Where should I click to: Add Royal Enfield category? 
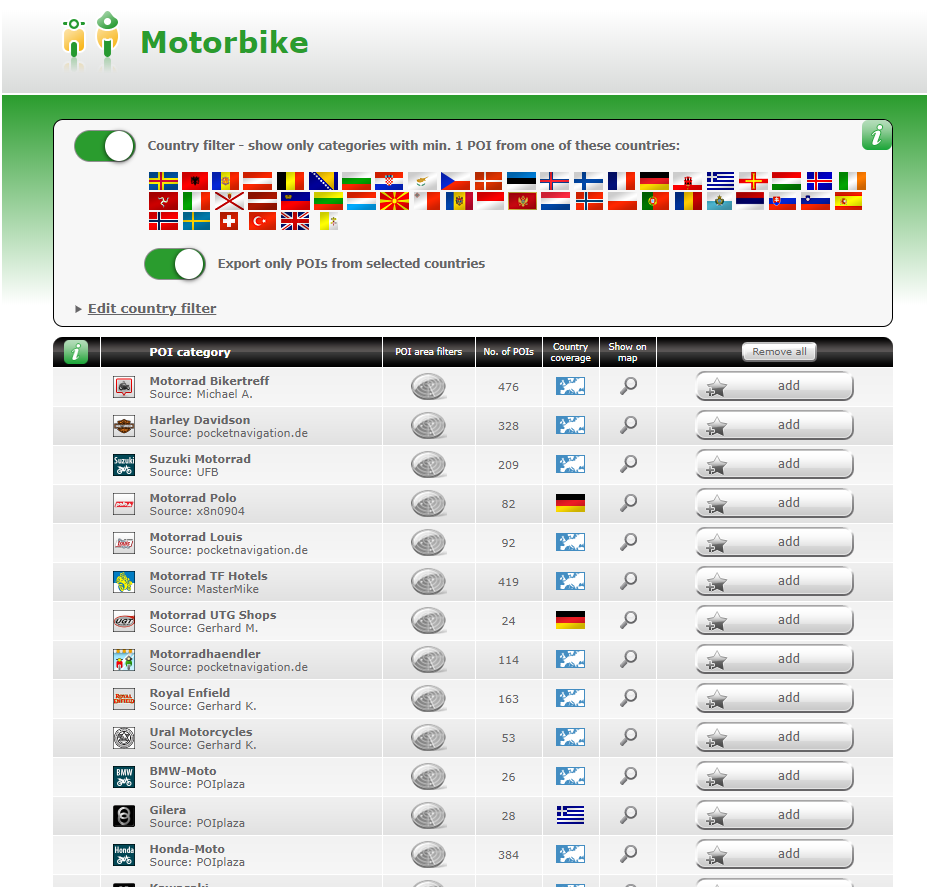click(774, 699)
